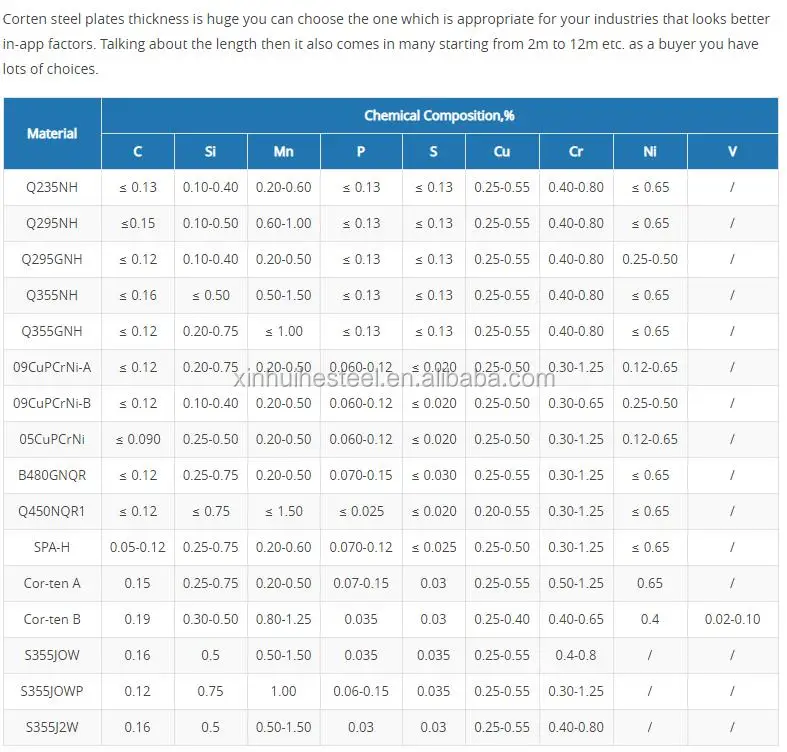Click the 09CuPCrNi-B material cell
The width and height of the screenshot is (787, 752).
click(x=52, y=403)
